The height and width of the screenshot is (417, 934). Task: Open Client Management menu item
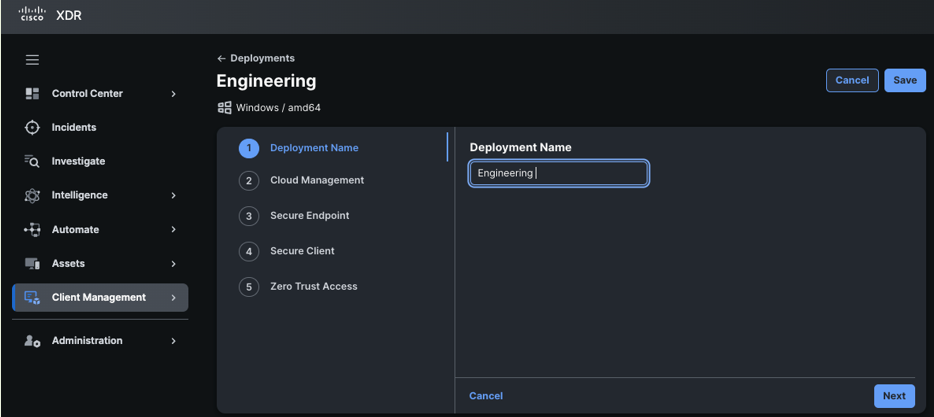[x=100, y=297]
